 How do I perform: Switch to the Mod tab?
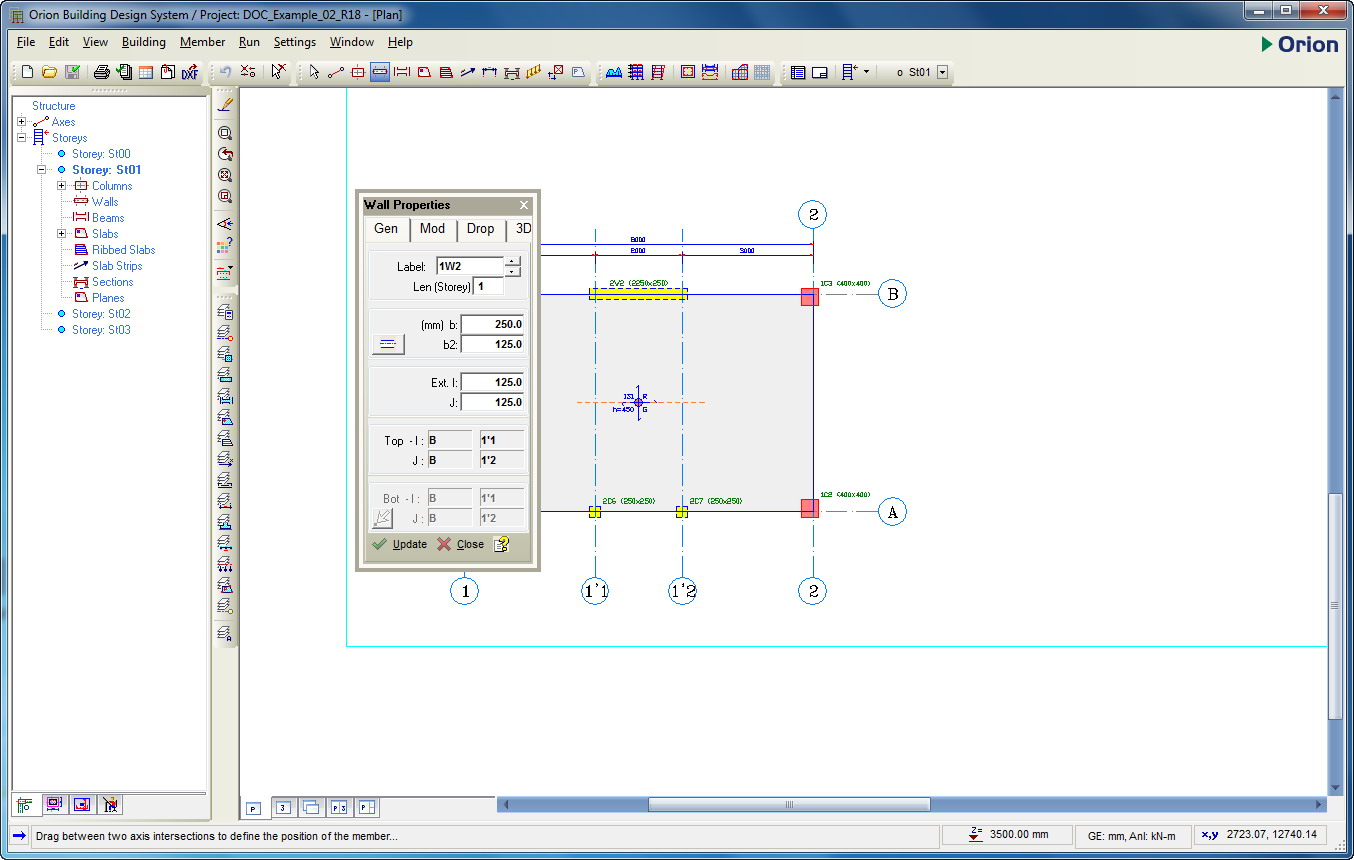[432, 229]
